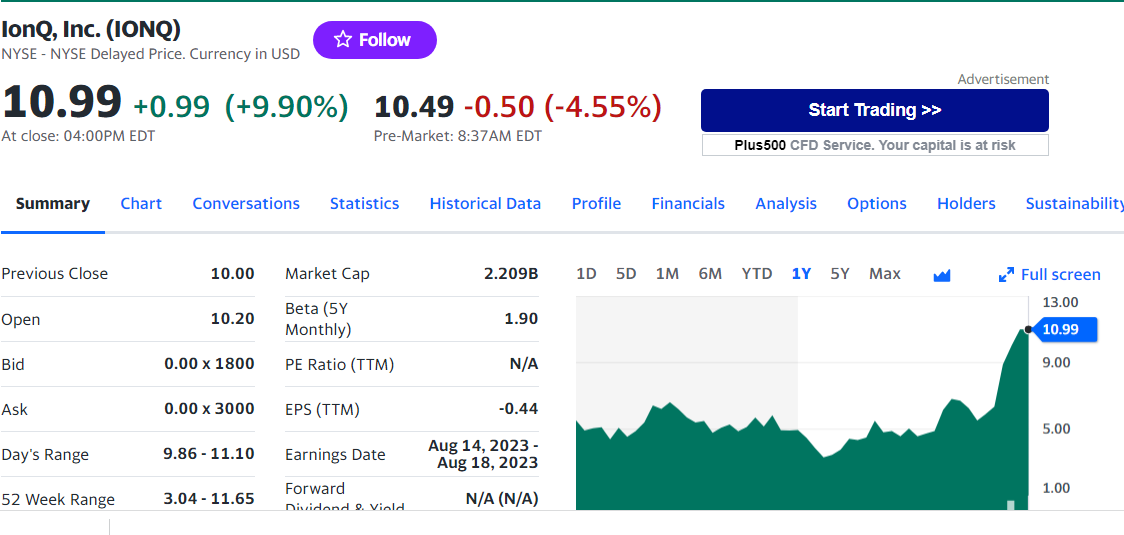The image size is (1124, 535).
Task: Go to the Statistics tab
Action: 364,204
